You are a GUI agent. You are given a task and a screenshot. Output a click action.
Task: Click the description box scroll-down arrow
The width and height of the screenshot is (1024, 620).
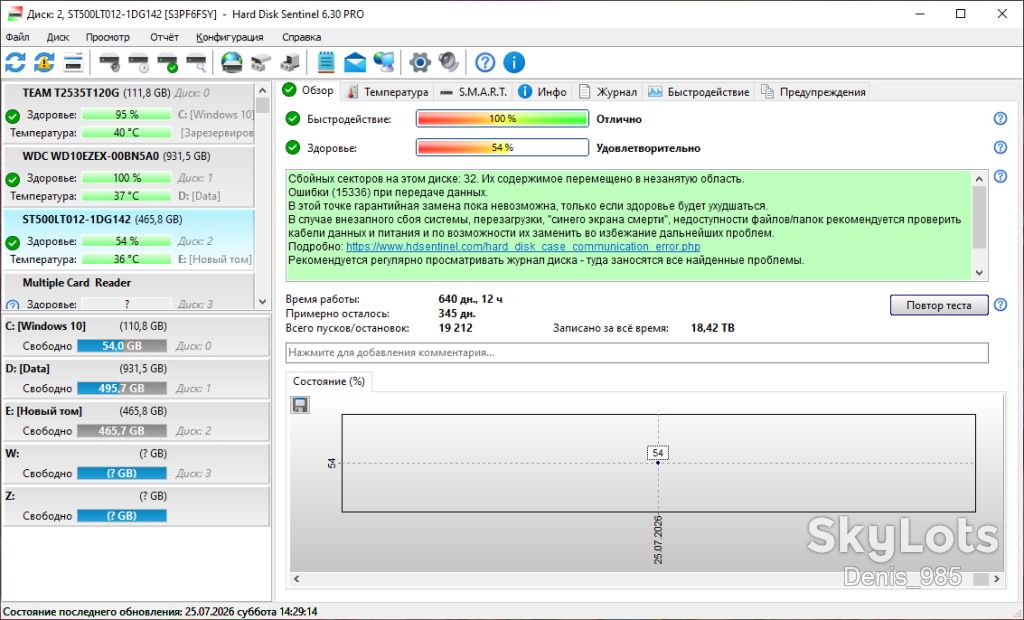(x=979, y=273)
